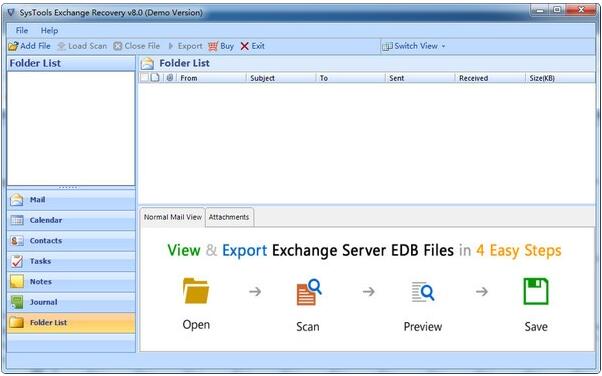Select Folder List in the navigation pane
This screenshot has height=376, width=602.
[71, 323]
